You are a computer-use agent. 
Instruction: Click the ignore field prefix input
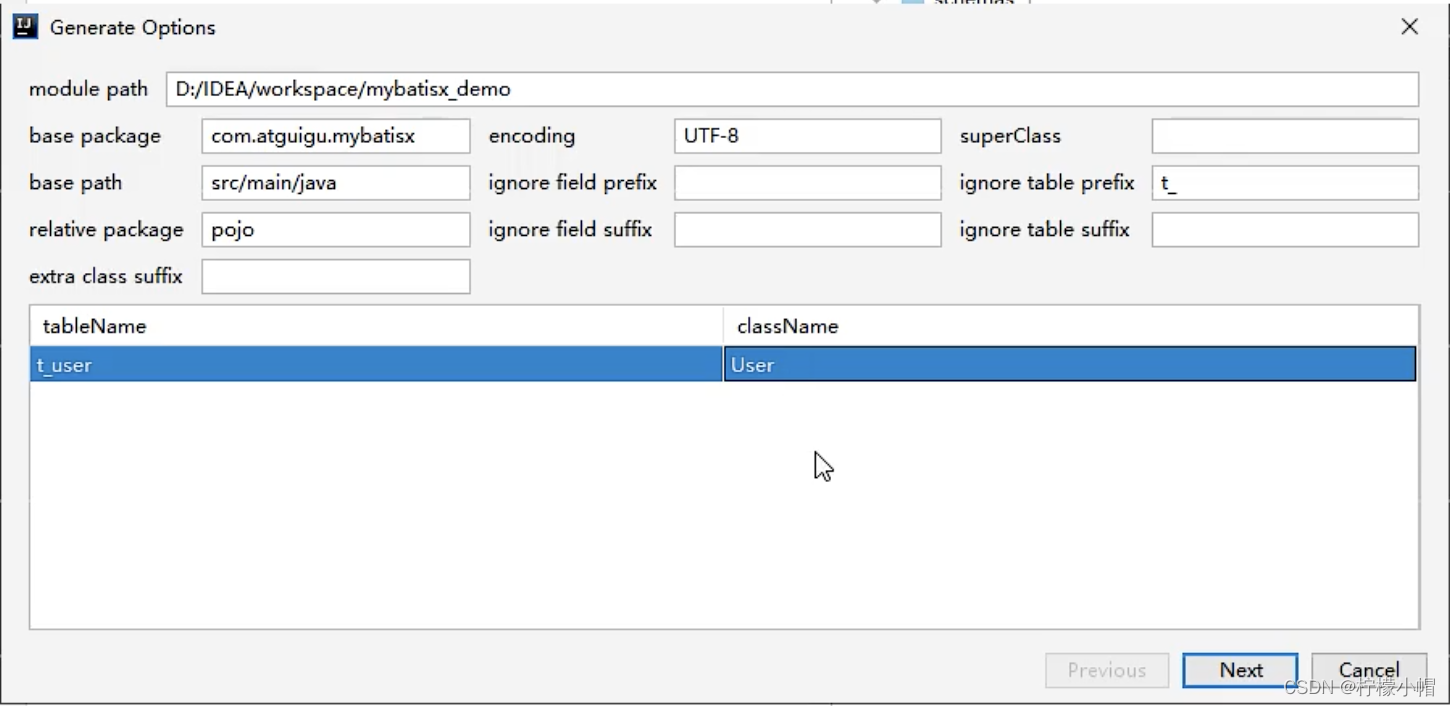click(808, 183)
